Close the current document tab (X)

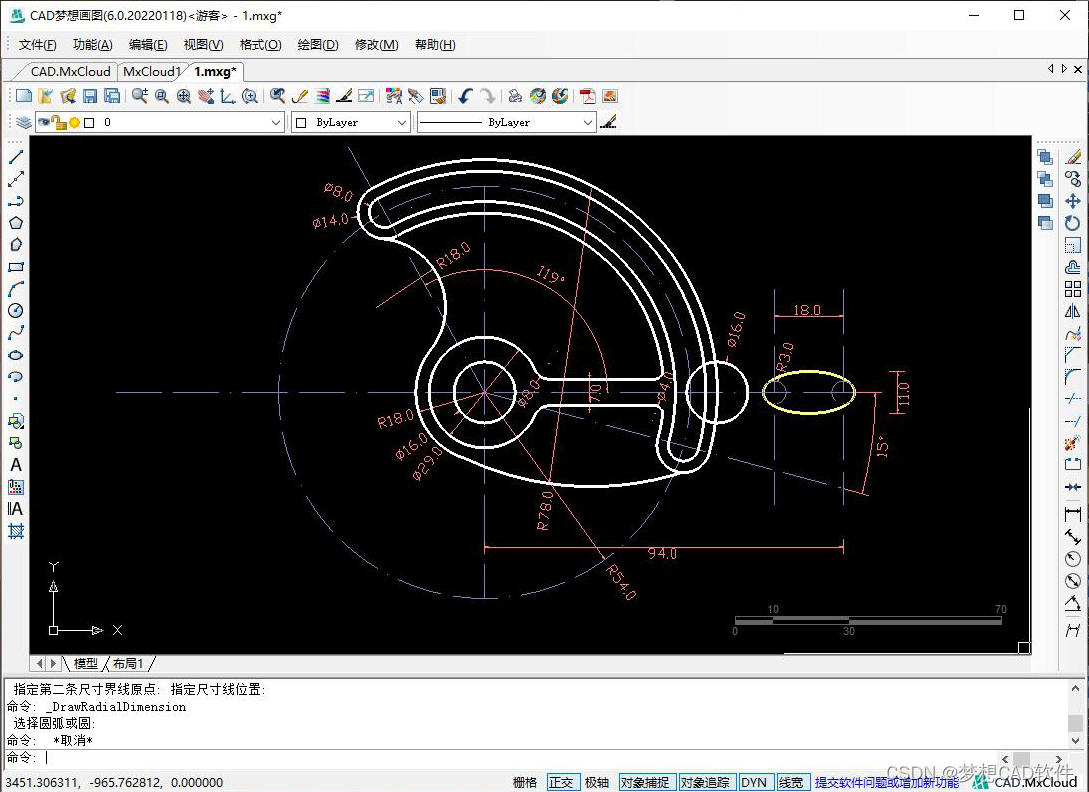coord(1078,69)
